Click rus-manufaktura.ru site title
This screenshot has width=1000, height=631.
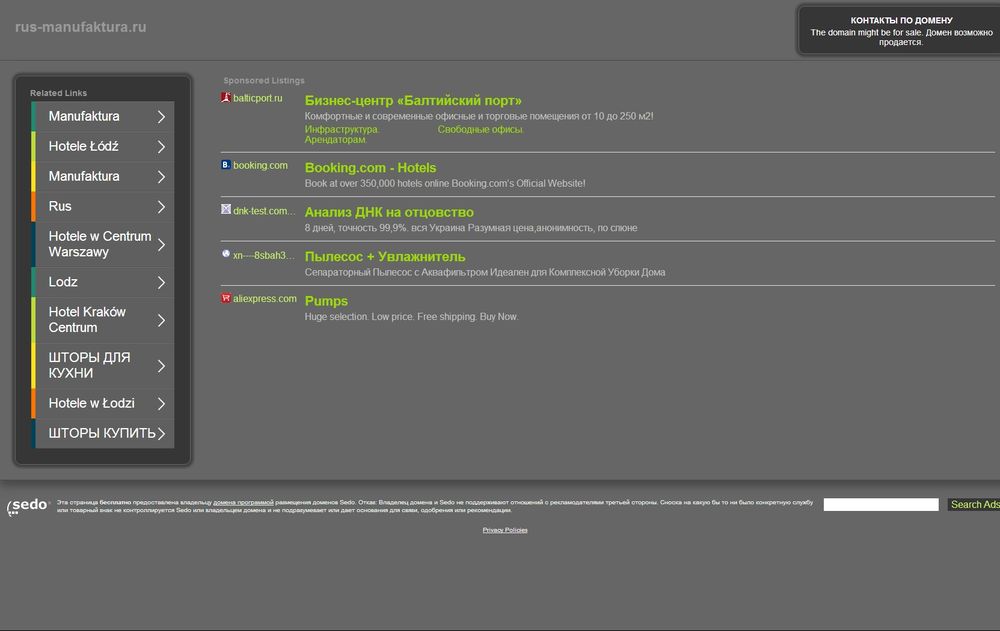[x=80, y=27]
